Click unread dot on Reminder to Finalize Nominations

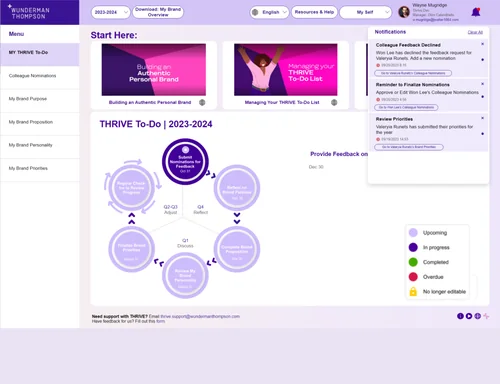tap(483, 97)
